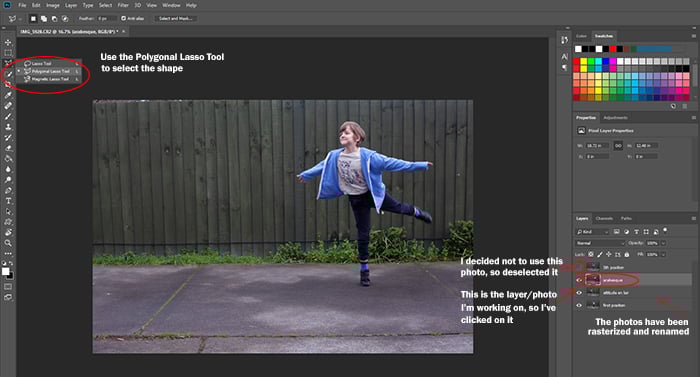The width and height of the screenshot is (700, 377).
Task: Switch to the Color tab
Action: 581,36
